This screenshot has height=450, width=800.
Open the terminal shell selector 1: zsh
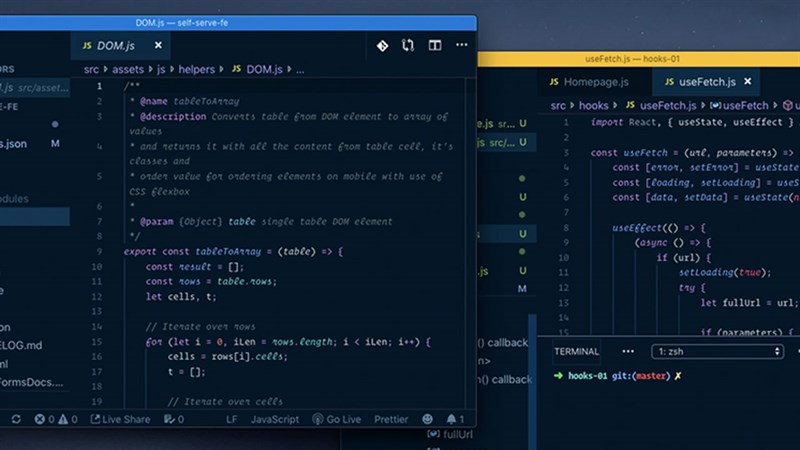pyautogui.click(x=718, y=351)
